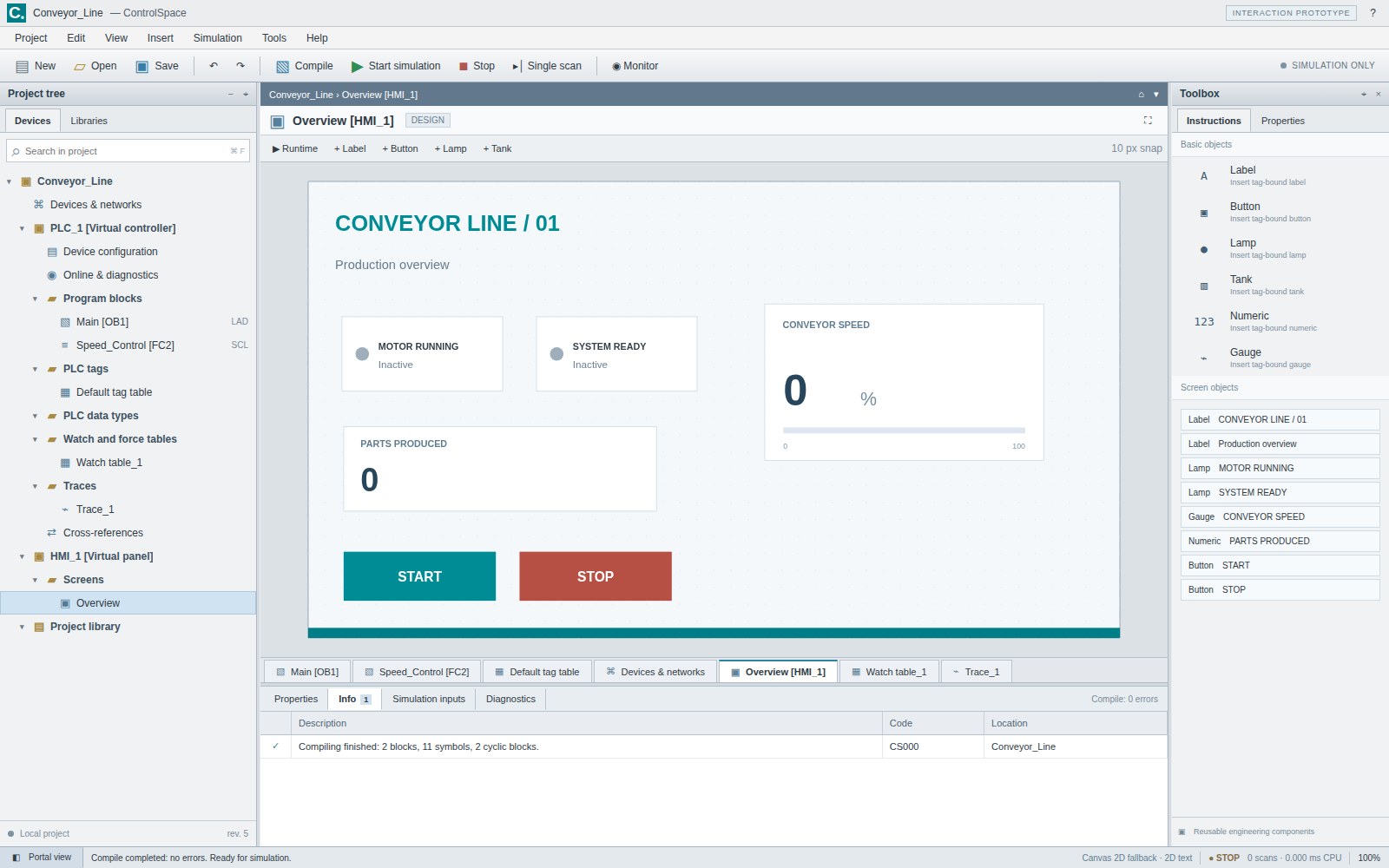Viewport: 1389px width, 868px height.
Task: Click the teal START button on canvas
Action: pyautogui.click(x=419, y=576)
